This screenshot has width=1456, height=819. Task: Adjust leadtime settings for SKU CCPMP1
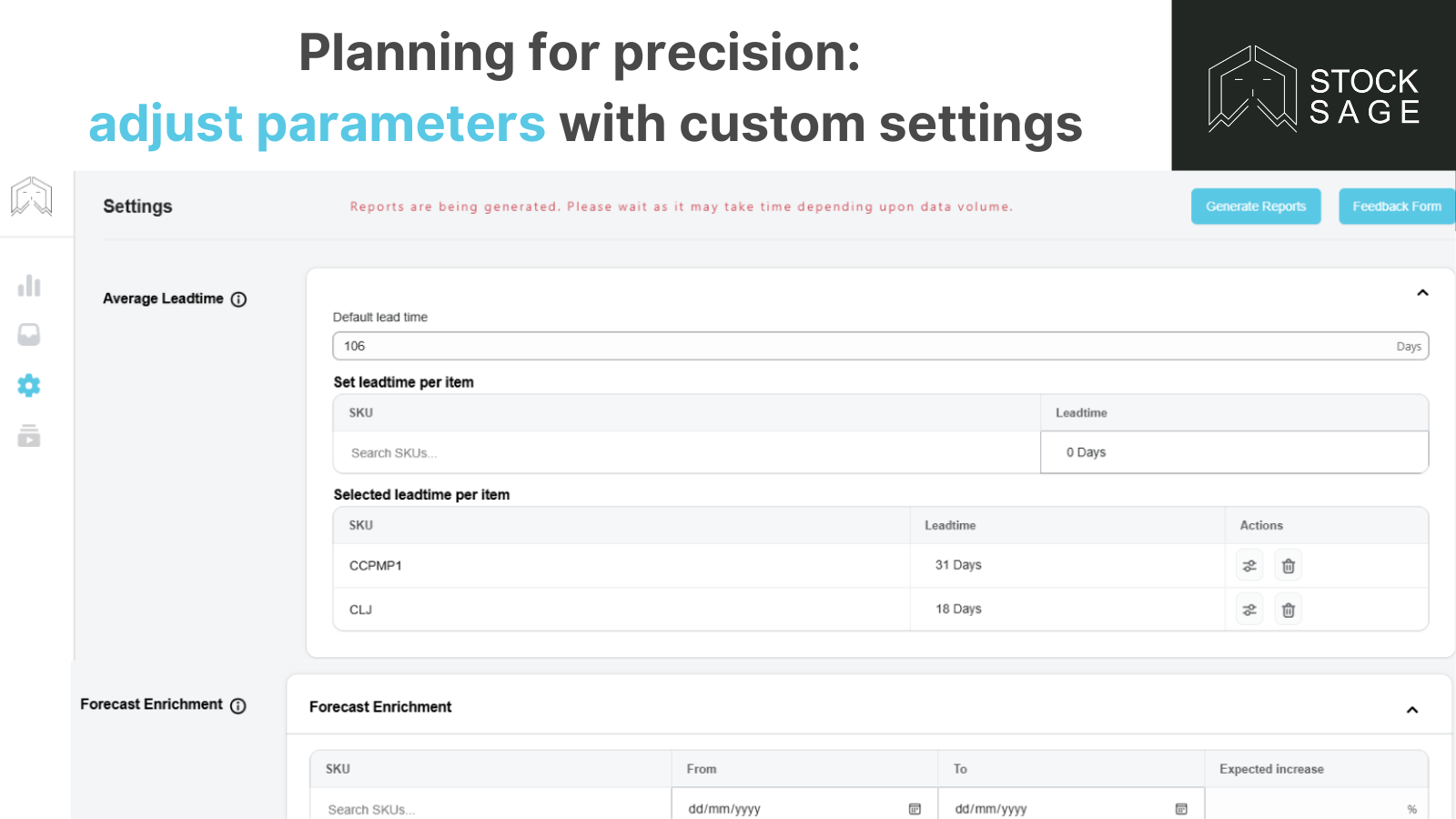(1249, 565)
